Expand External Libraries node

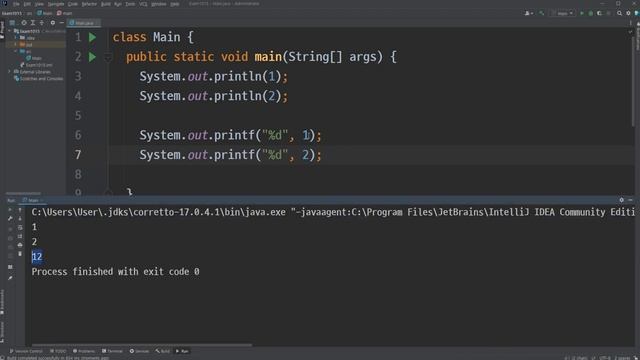tap(10, 72)
